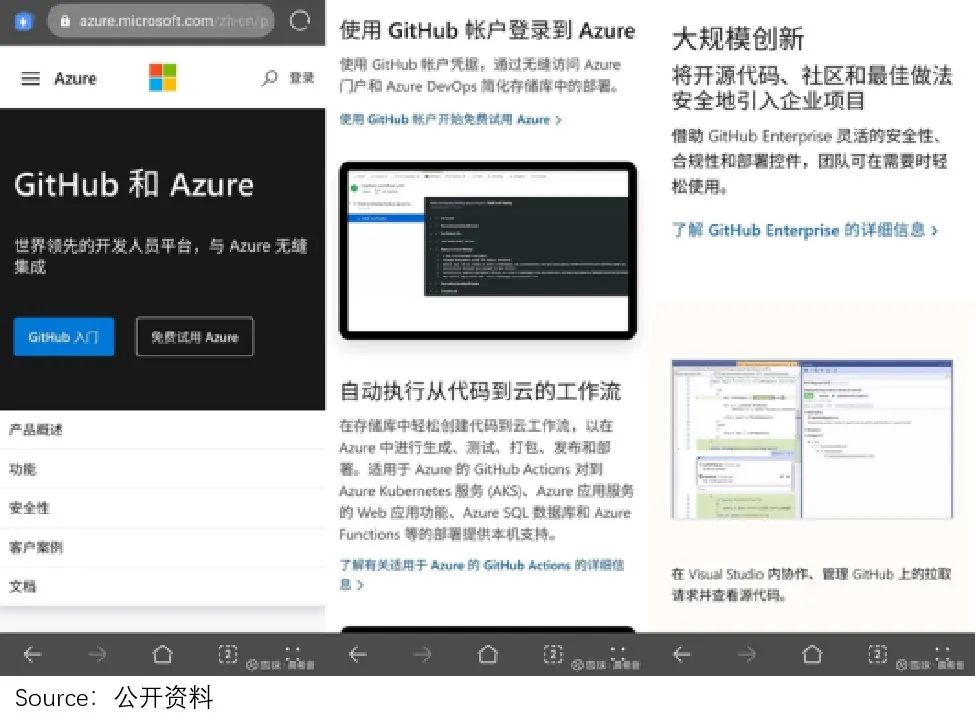Click the GitHub Actions tablet screenshot

pyautogui.click(x=488, y=251)
